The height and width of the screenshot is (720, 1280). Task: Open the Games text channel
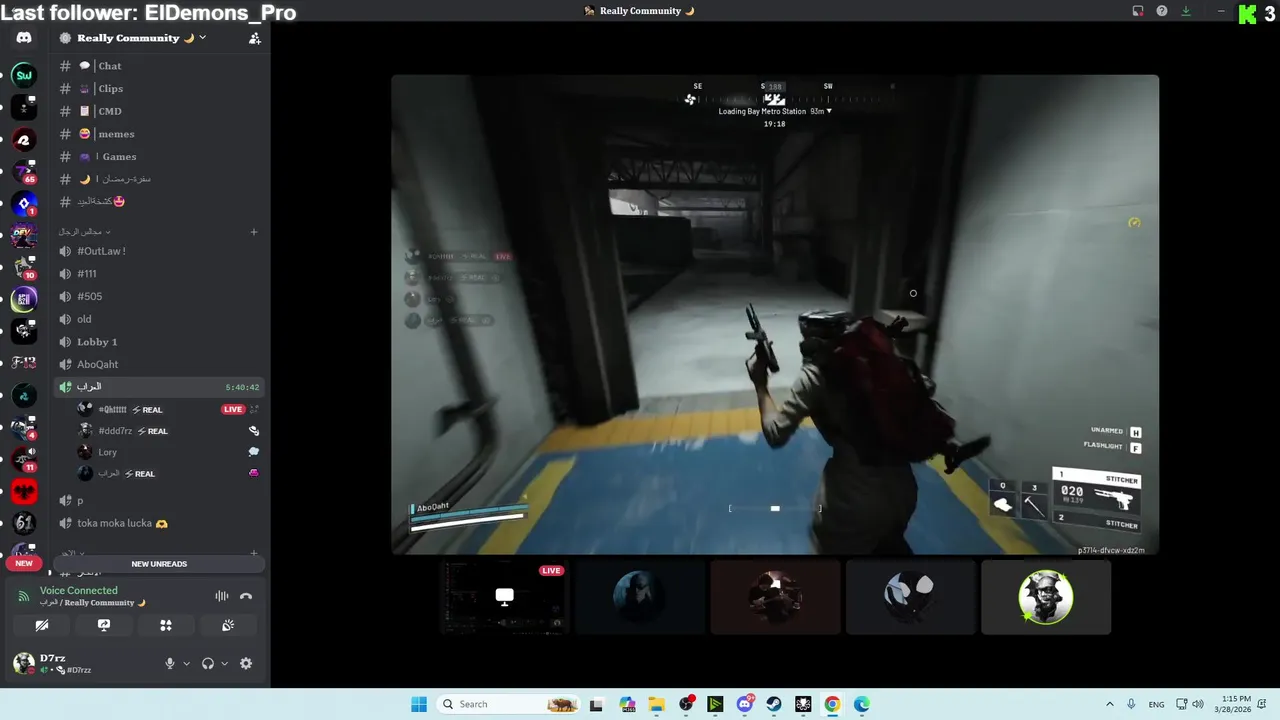tap(159, 157)
